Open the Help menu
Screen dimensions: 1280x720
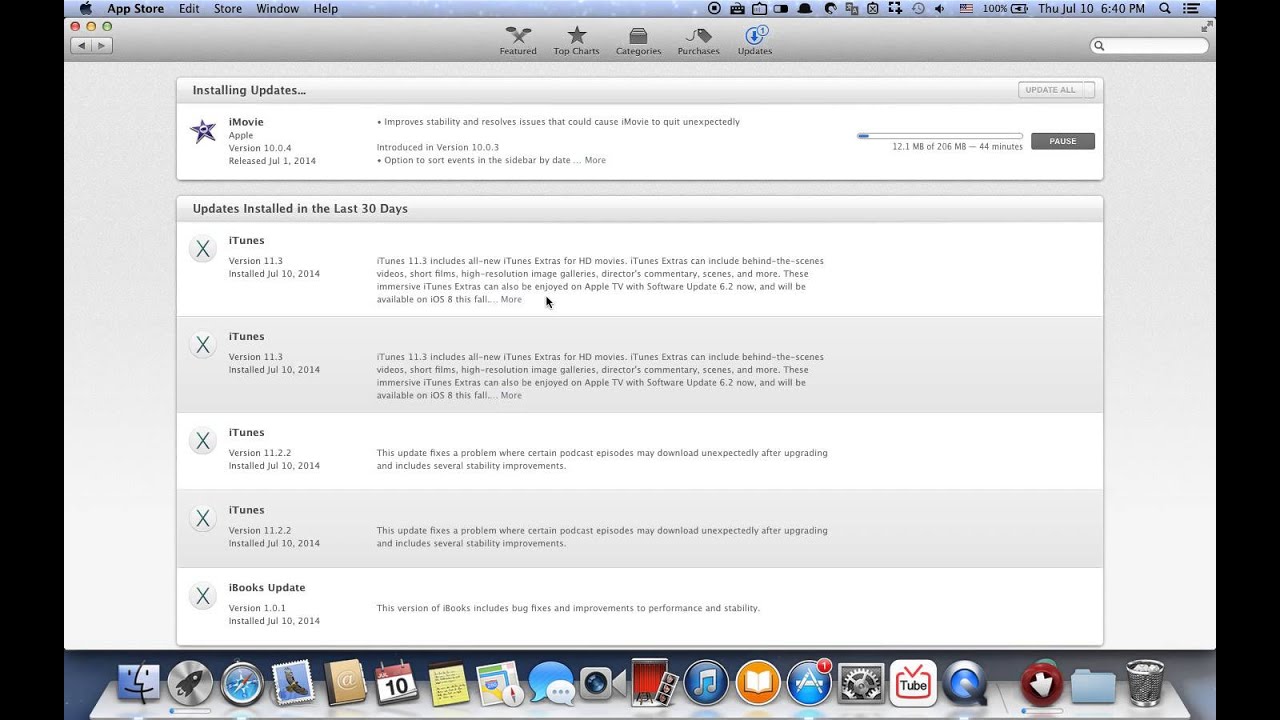click(325, 8)
